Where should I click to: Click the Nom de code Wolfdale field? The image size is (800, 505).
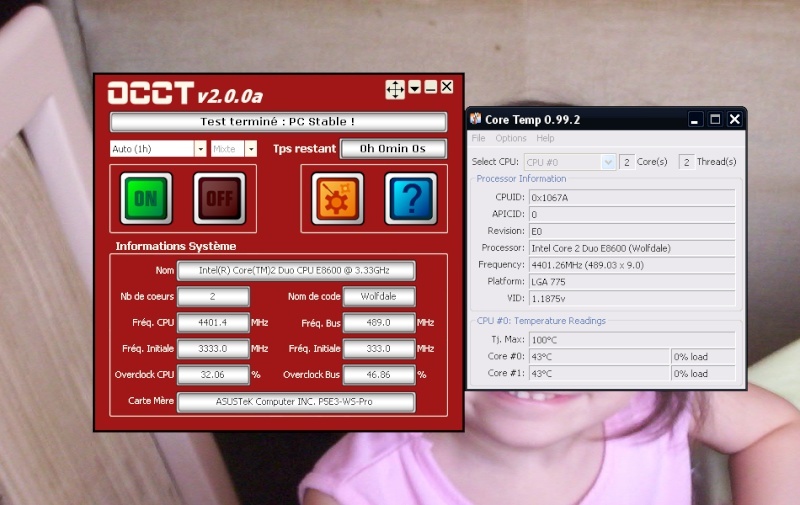[379, 297]
